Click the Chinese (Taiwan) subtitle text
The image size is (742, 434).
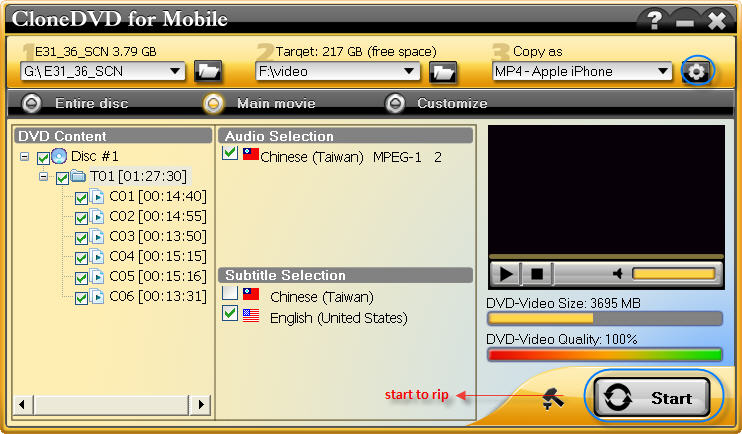(x=322, y=297)
